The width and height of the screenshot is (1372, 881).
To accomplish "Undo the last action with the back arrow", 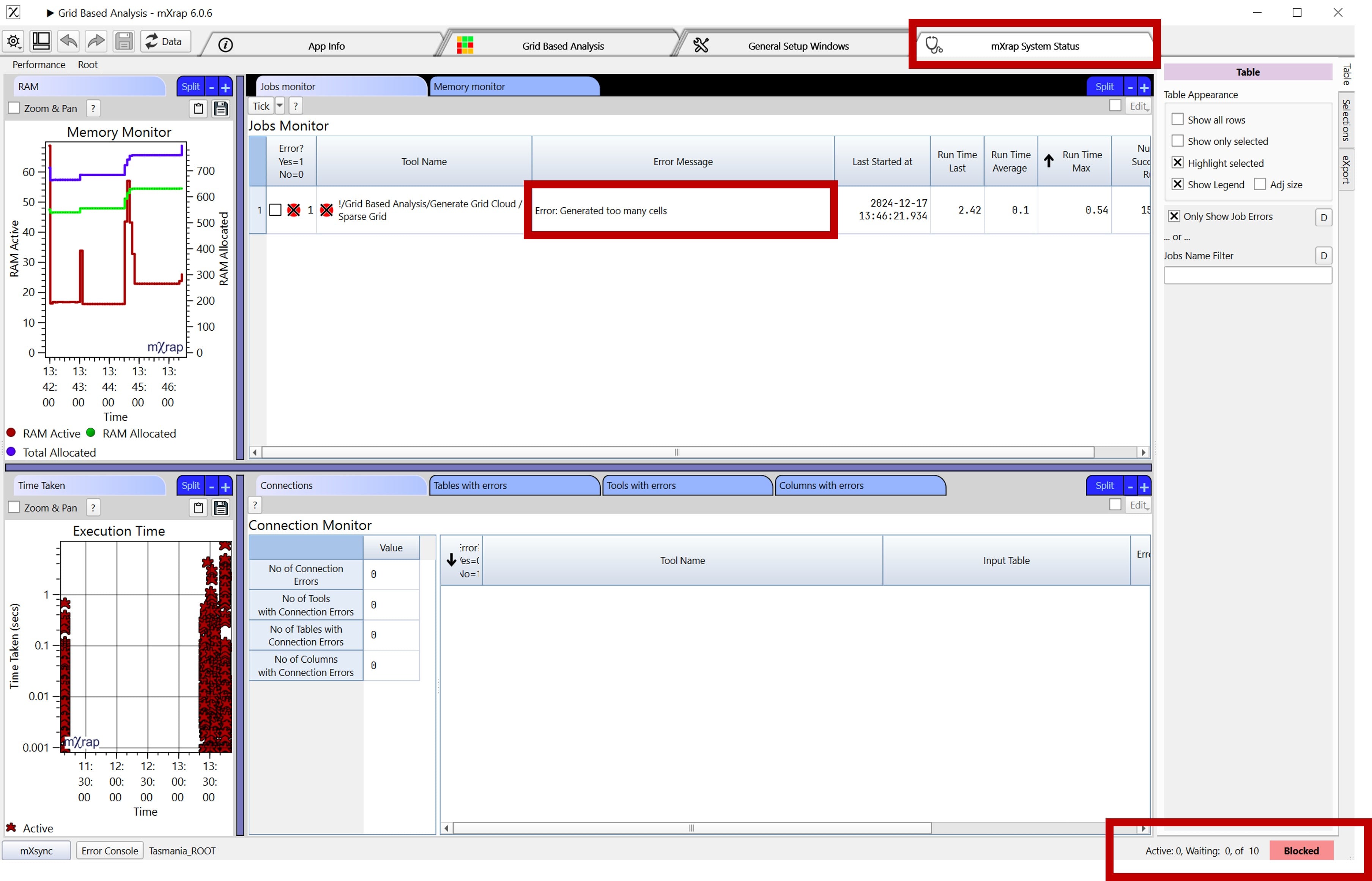I will pyautogui.click(x=68, y=41).
